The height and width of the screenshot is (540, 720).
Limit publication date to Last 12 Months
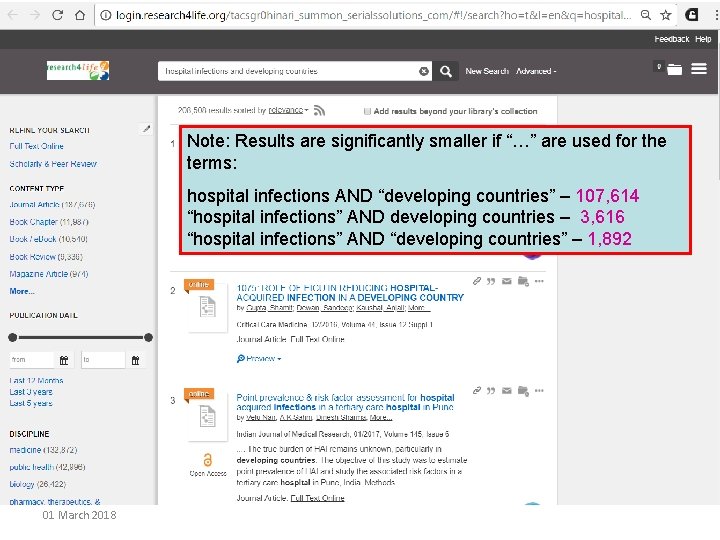click(36, 381)
